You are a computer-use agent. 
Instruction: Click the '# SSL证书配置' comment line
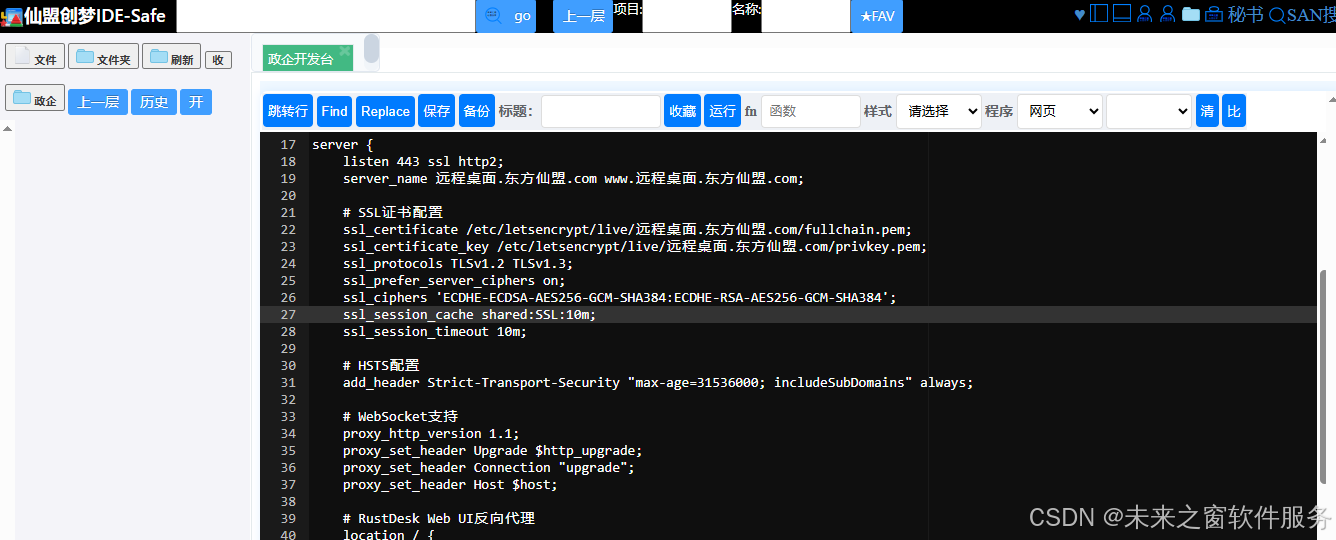[x=393, y=212]
